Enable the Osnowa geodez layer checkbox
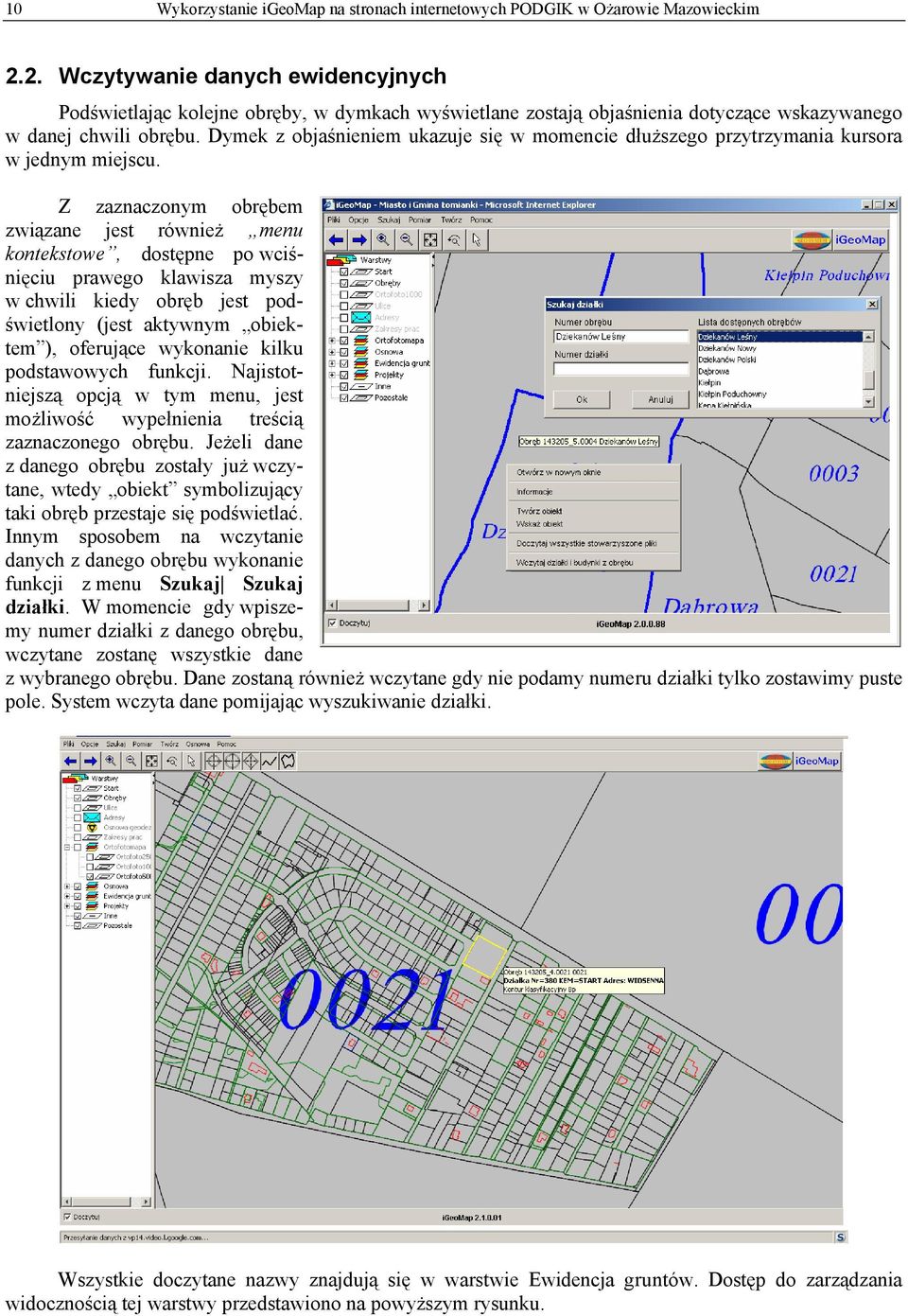 click(78, 828)
